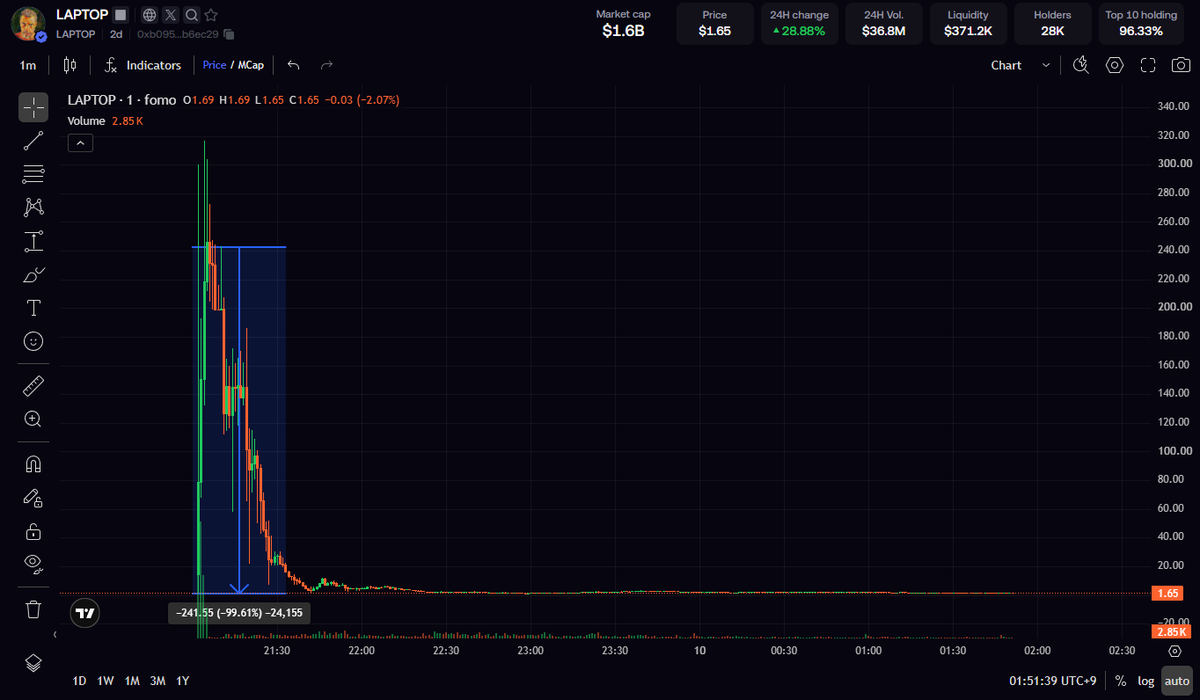Open the quick search lightning icon

click(x=1081, y=65)
